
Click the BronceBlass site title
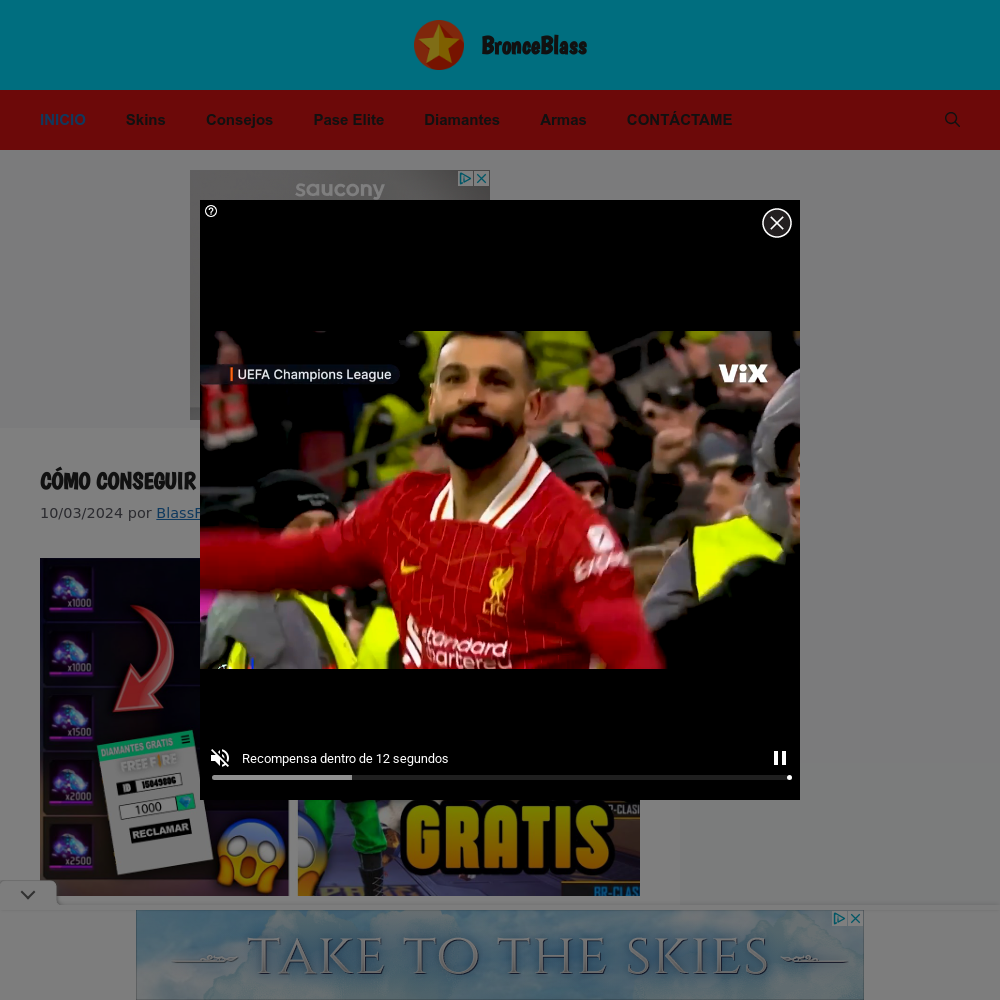tap(534, 46)
